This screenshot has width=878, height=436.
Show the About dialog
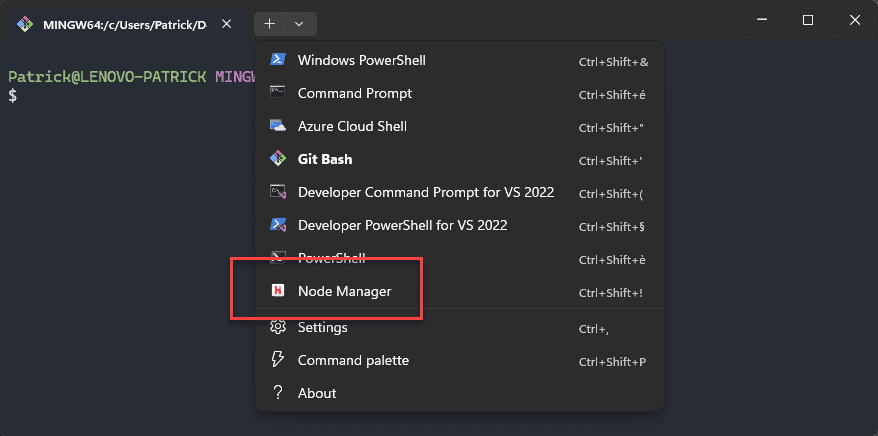459,393
